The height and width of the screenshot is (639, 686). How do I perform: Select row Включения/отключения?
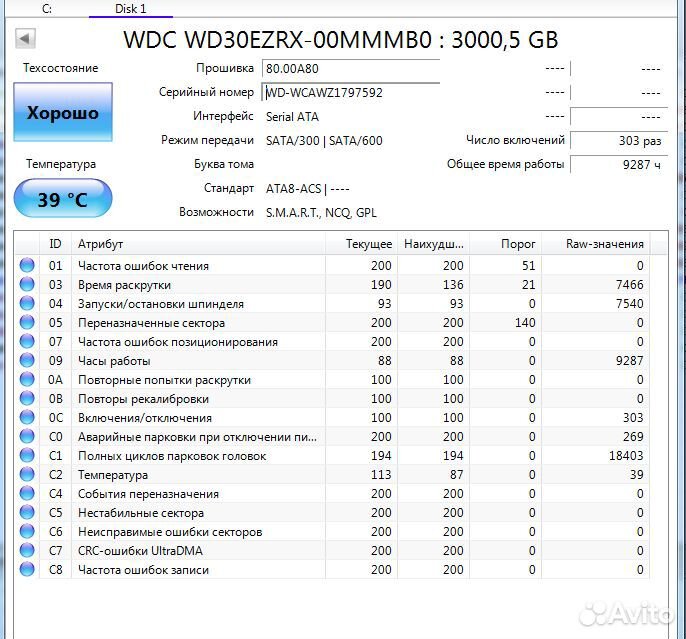coord(332,417)
